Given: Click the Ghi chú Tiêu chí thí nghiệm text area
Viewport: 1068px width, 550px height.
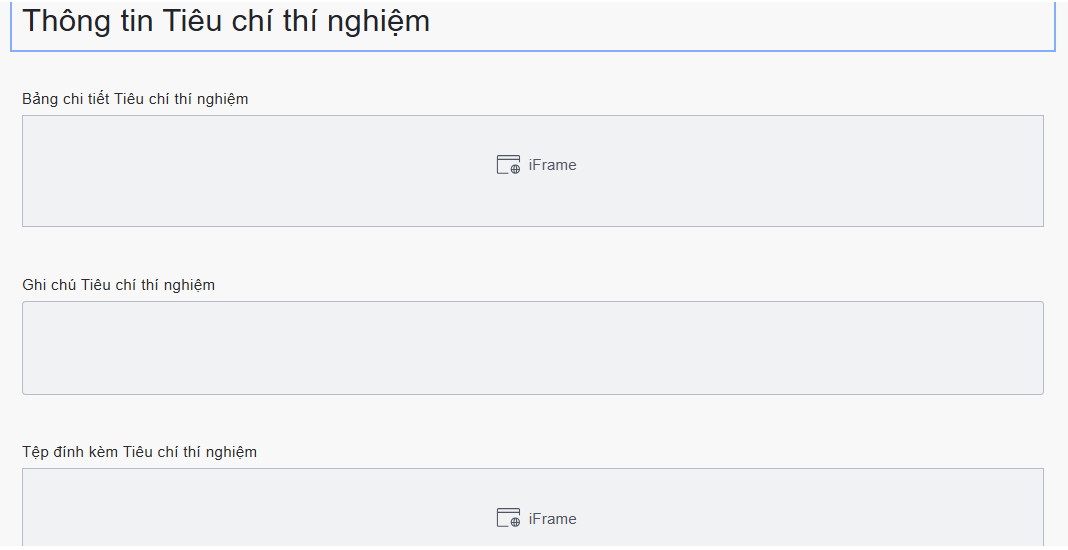Looking at the screenshot, I should click(532, 348).
